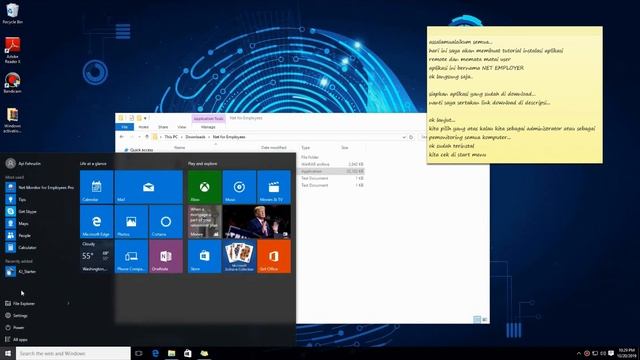Launch Microsoft Solitaire Collection tile

239,256
